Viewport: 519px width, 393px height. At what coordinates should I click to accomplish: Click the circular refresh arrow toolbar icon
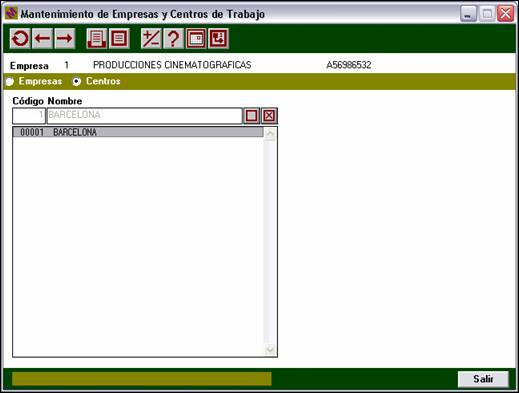click(20, 39)
